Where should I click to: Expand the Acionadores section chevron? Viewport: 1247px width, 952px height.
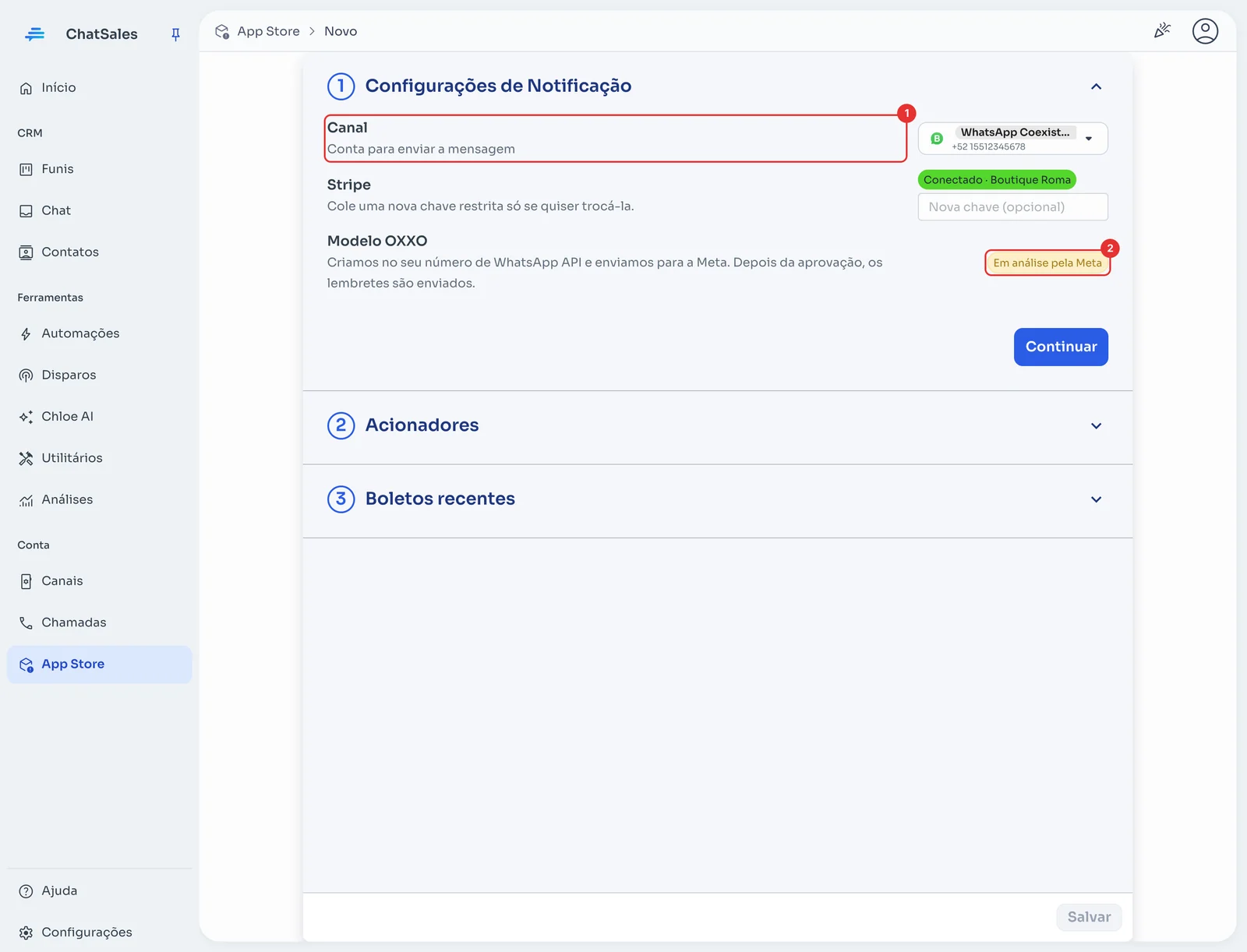coord(1096,426)
